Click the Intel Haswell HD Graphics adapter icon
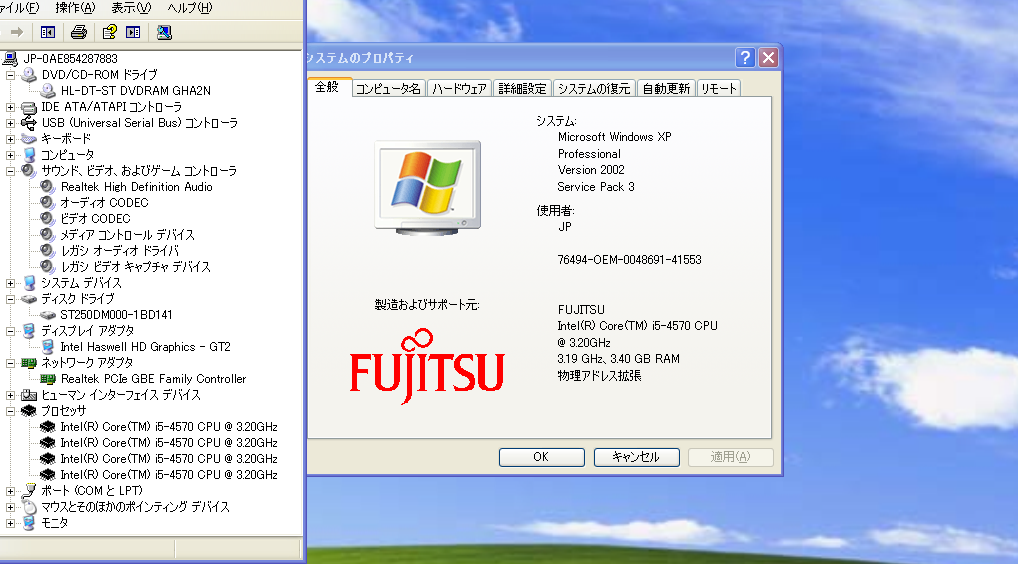The width and height of the screenshot is (1018, 564). [47, 347]
